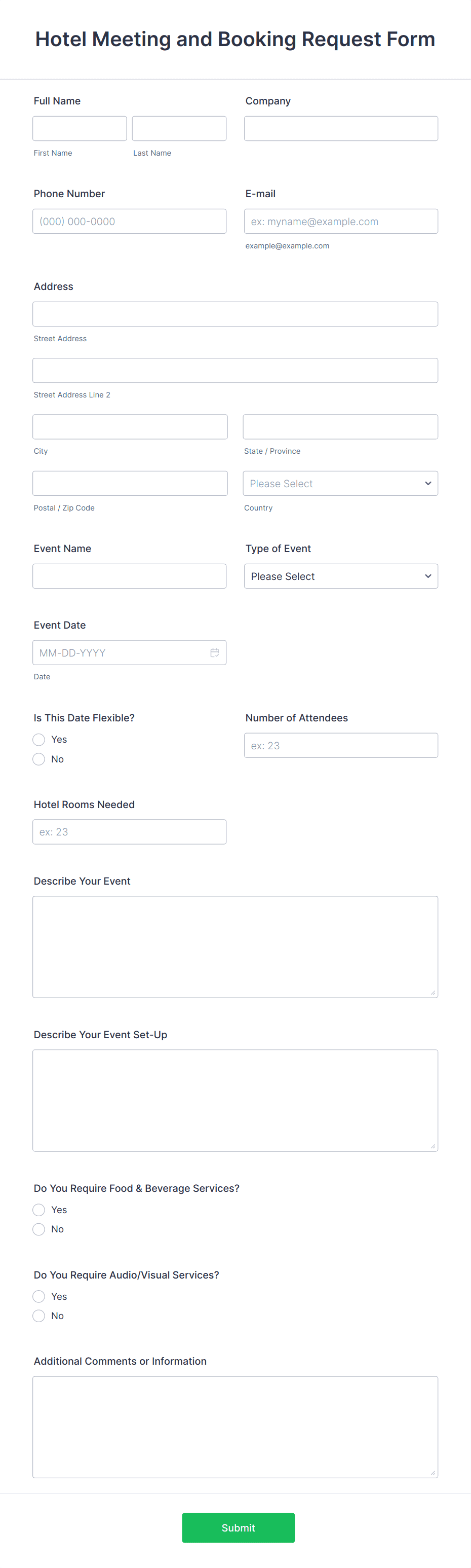Choose Yes for Audio/Visual Services

[x=38, y=1296]
